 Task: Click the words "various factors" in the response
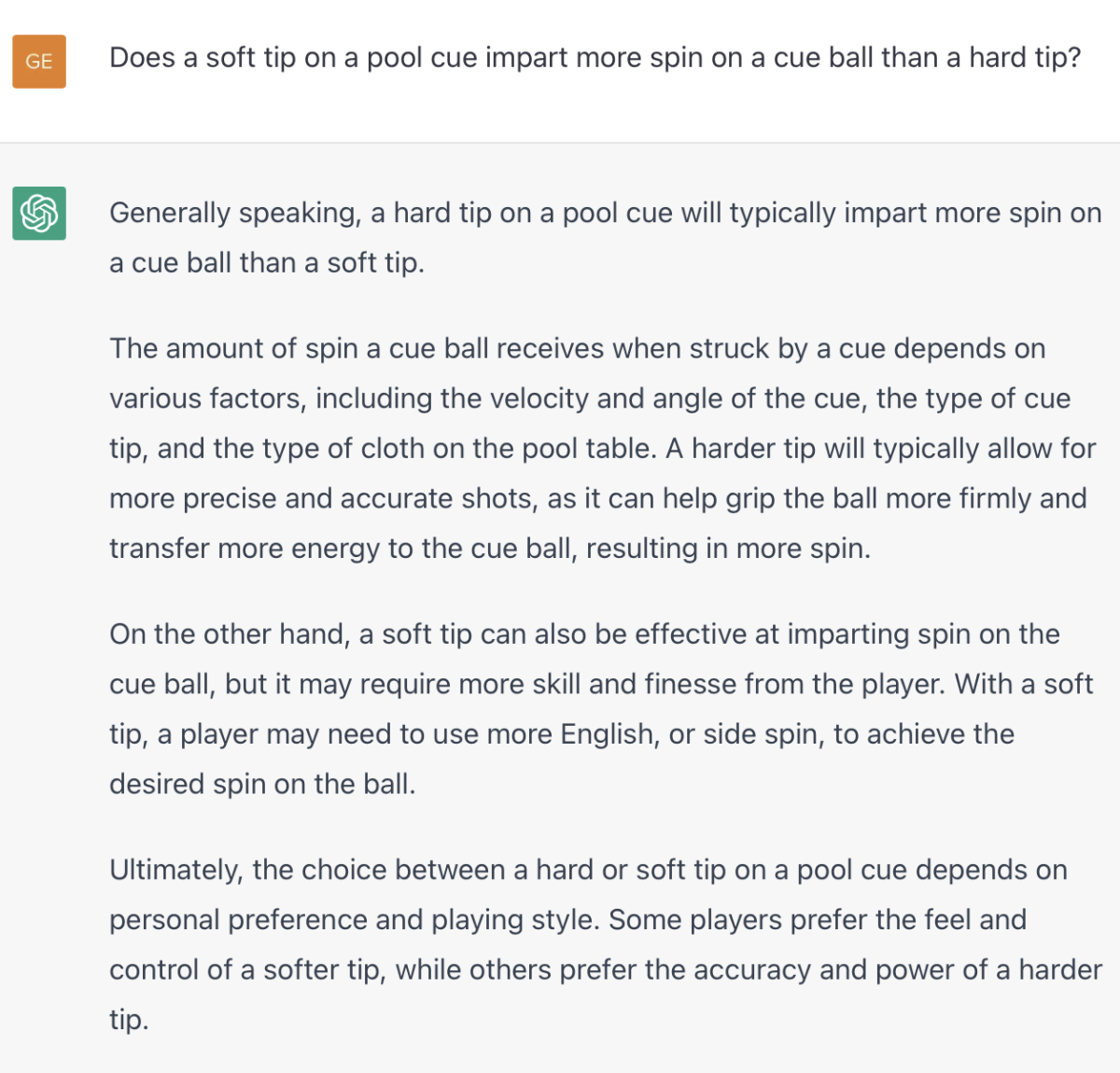205,398
